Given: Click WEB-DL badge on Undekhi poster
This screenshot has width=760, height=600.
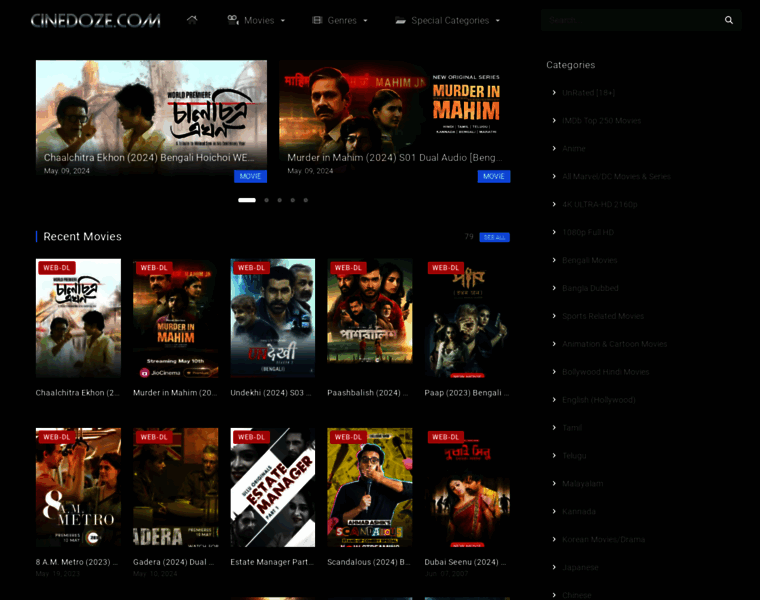Looking at the screenshot, I should pyautogui.click(x=251, y=268).
